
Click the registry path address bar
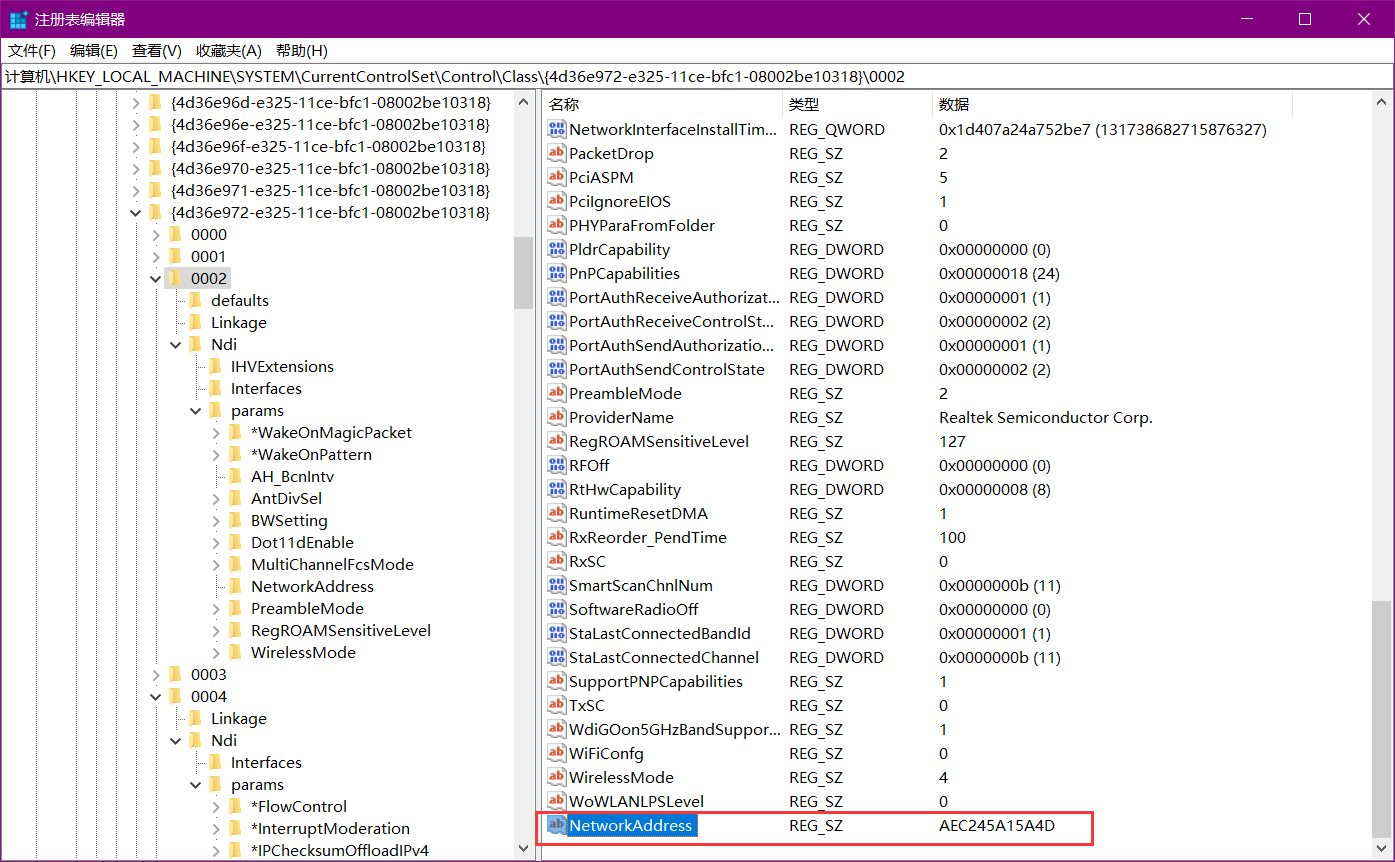[x=697, y=76]
